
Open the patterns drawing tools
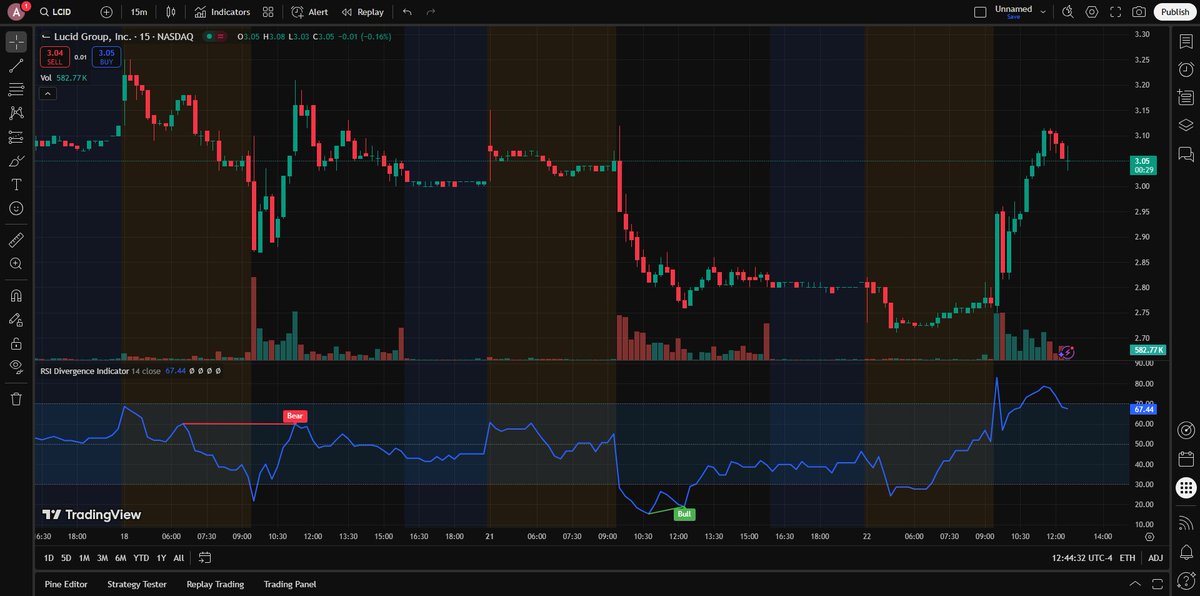(16, 113)
